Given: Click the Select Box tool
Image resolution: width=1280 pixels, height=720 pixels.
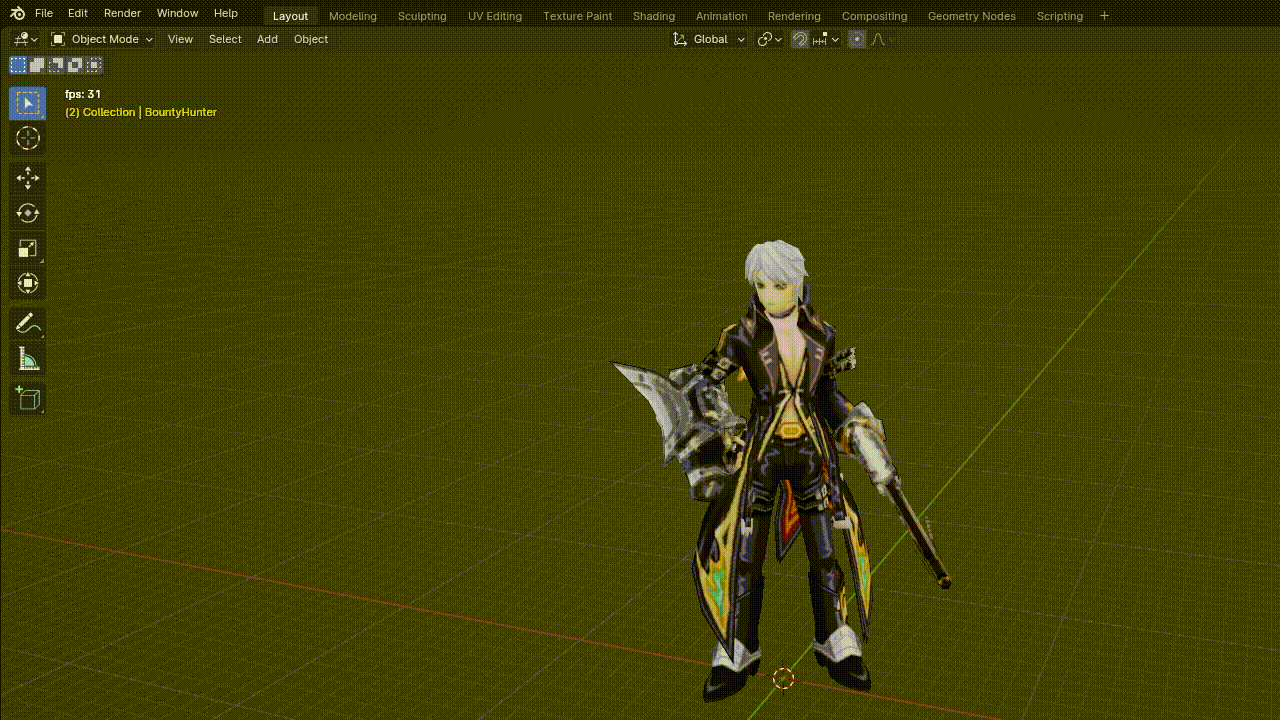Looking at the screenshot, I should pyautogui.click(x=28, y=103).
